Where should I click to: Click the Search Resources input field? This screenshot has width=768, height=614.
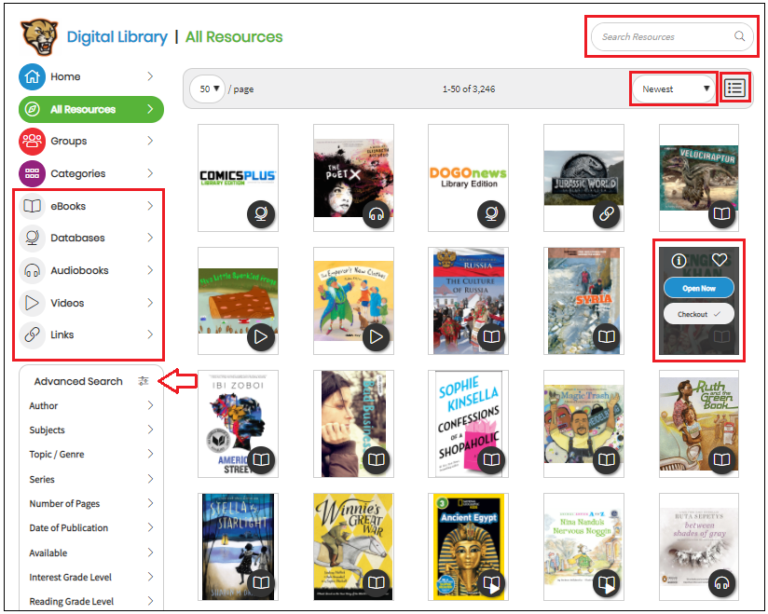coord(660,37)
